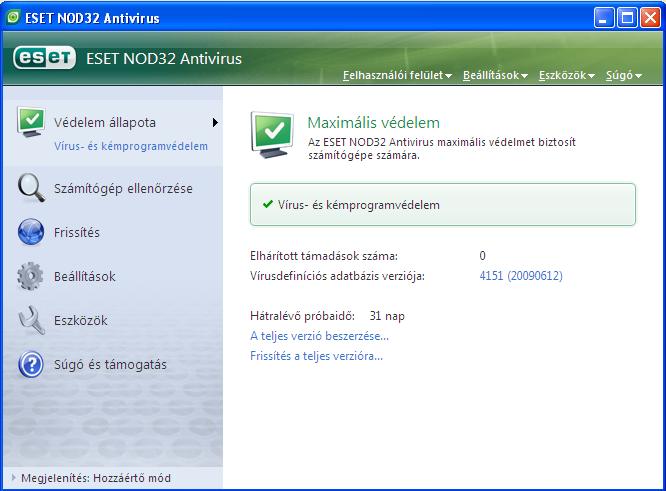Click the large Maximális védelem status icon
The width and height of the screenshot is (666, 491).
click(x=272, y=135)
